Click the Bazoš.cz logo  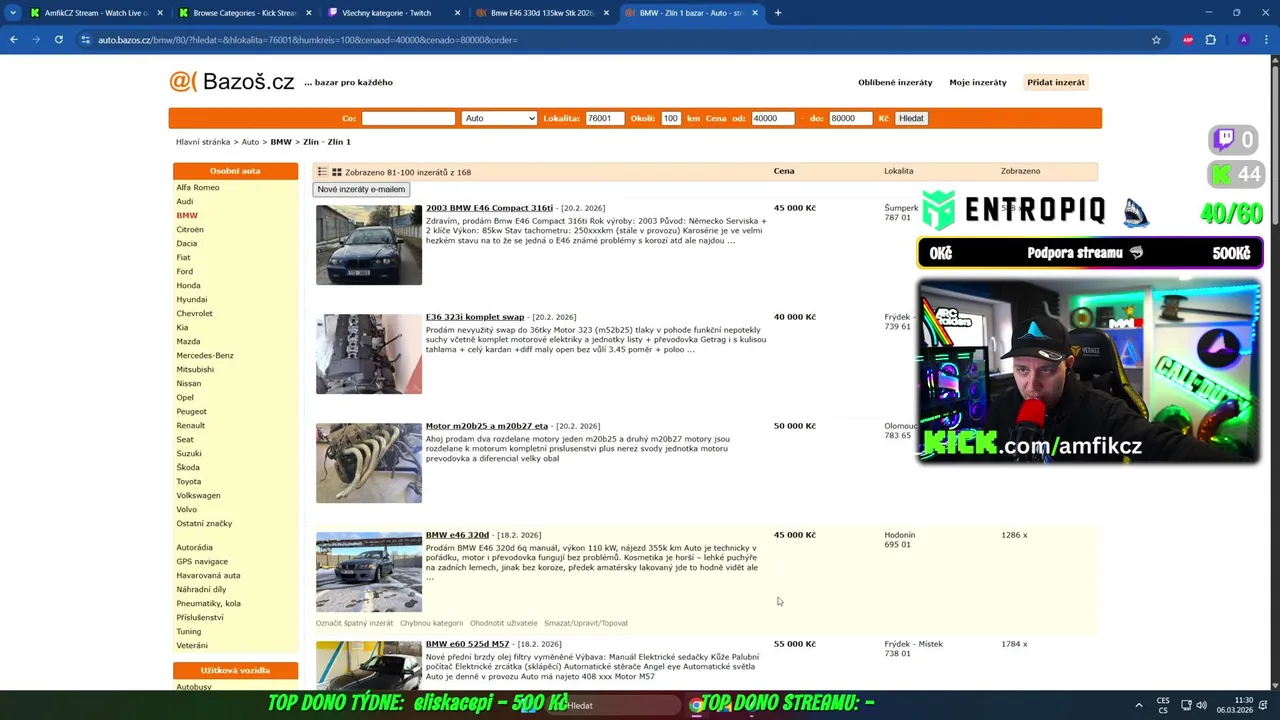pos(232,82)
